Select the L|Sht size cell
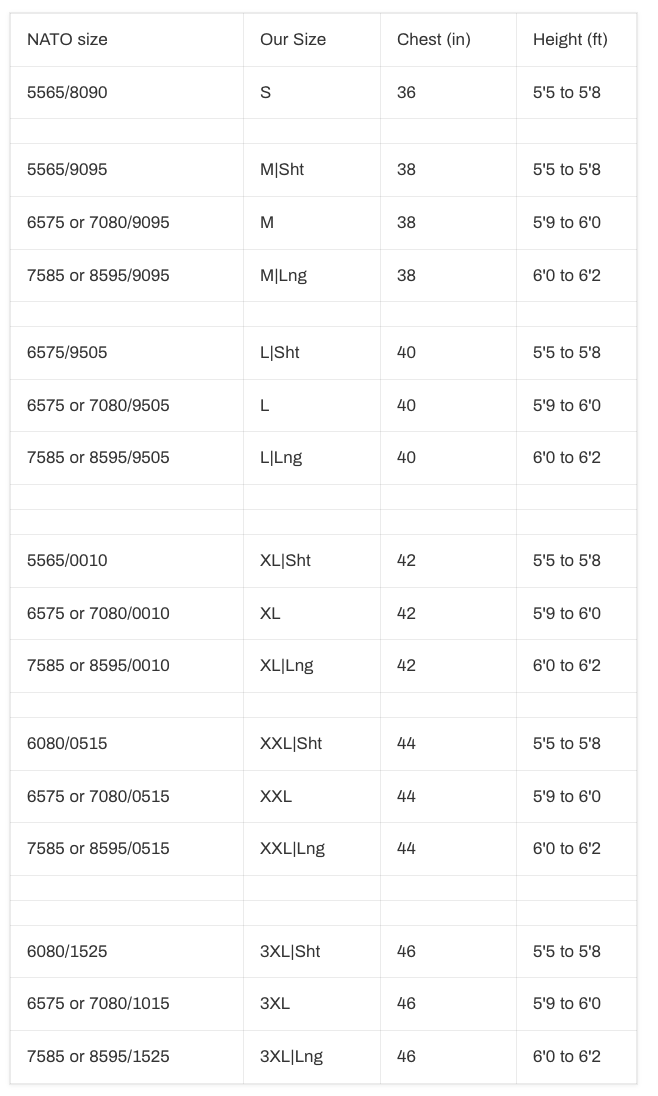This screenshot has width=658, height=1096. 280,353
